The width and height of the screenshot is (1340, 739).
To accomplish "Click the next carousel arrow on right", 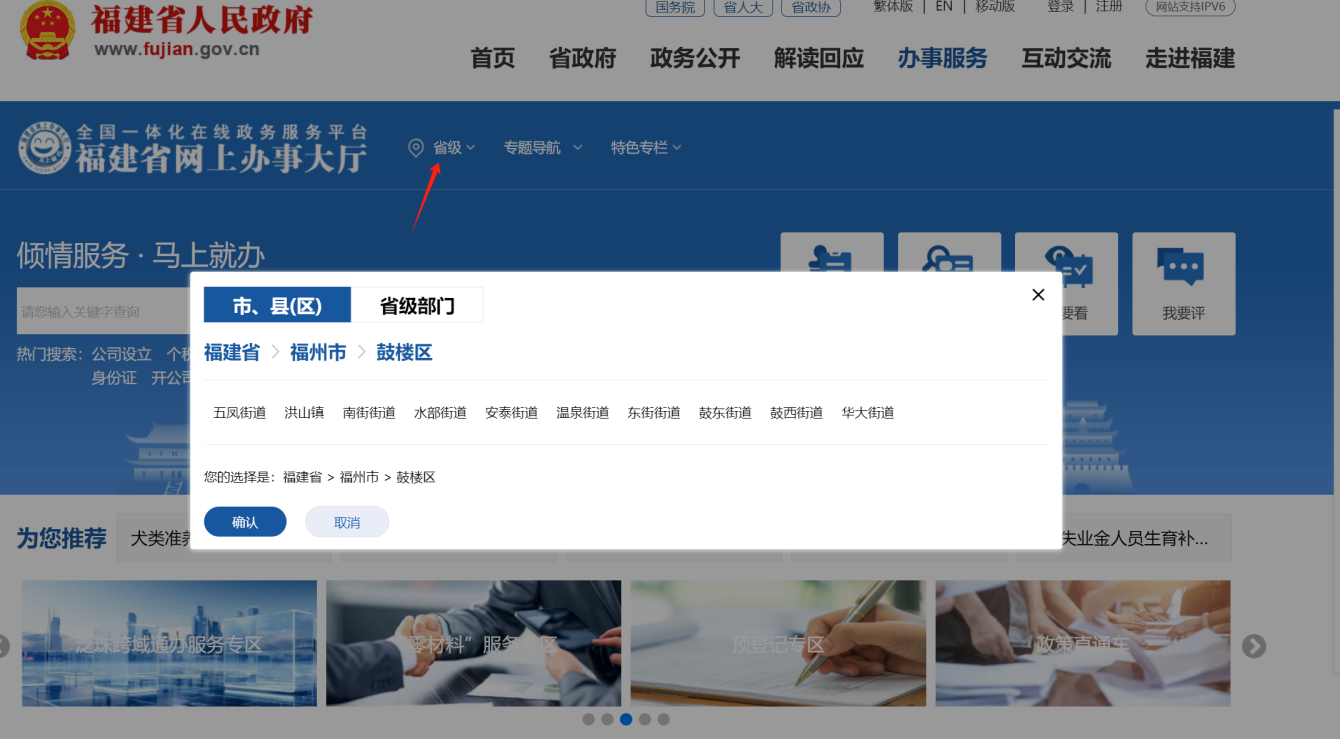I will tap(1254, 646).
